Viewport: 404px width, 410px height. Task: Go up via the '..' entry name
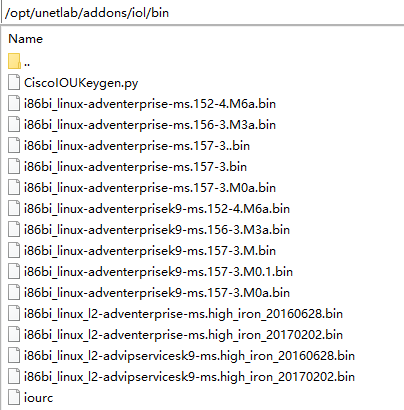pos(27,63)
